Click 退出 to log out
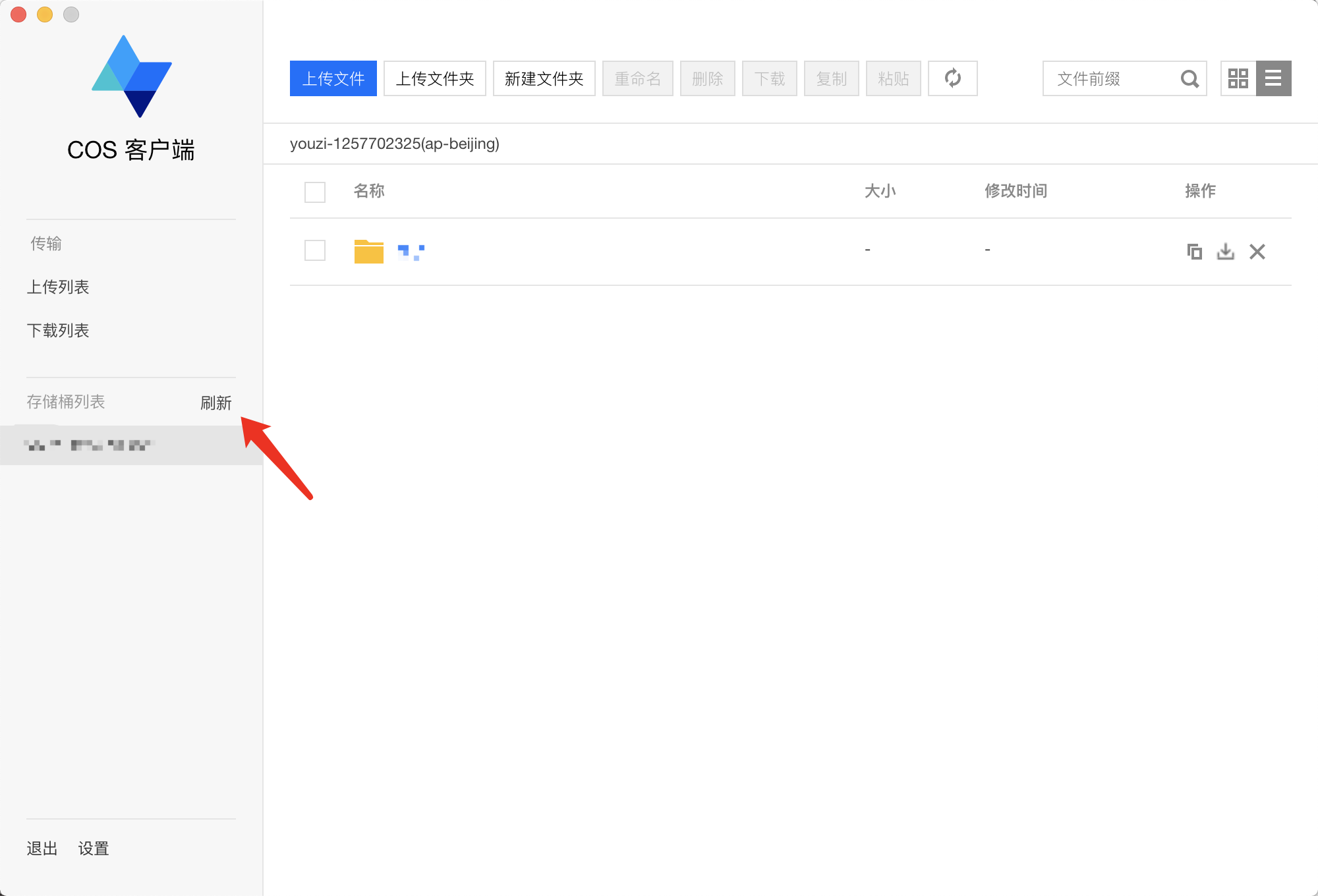This screenshot has height=896, width=1318. (x=42, y=849)
